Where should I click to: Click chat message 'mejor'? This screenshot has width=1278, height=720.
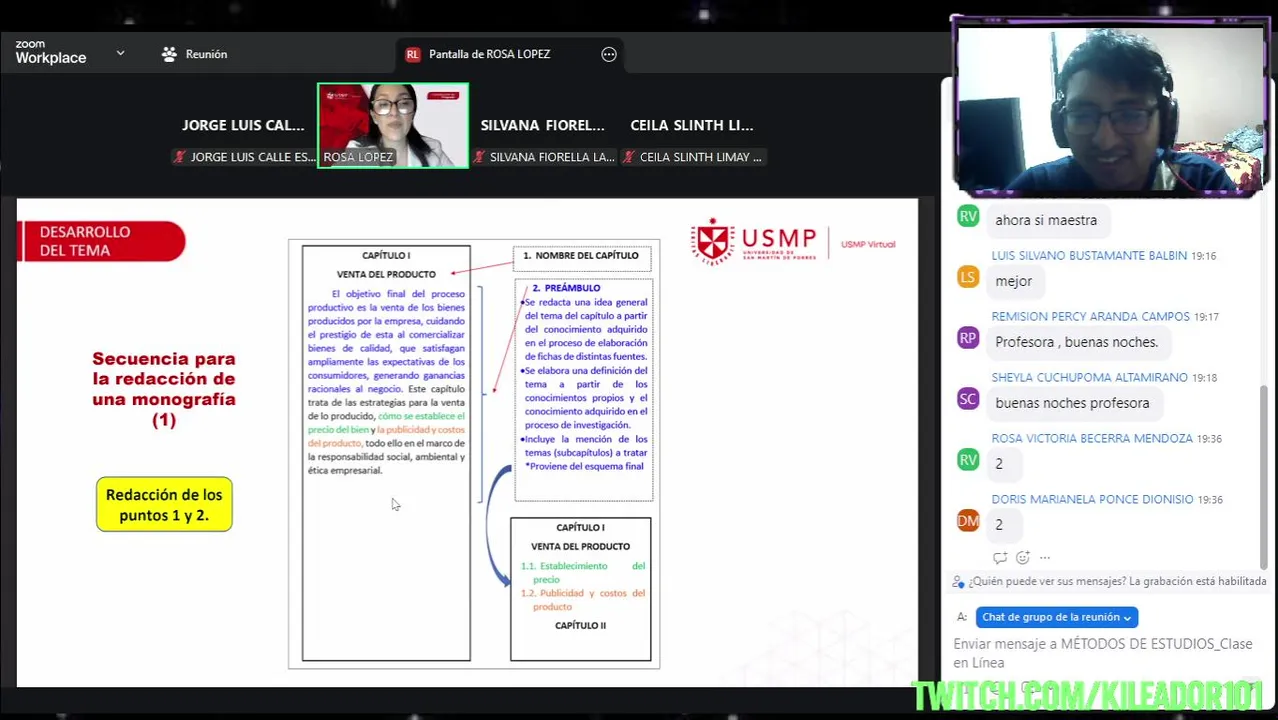1013,281
